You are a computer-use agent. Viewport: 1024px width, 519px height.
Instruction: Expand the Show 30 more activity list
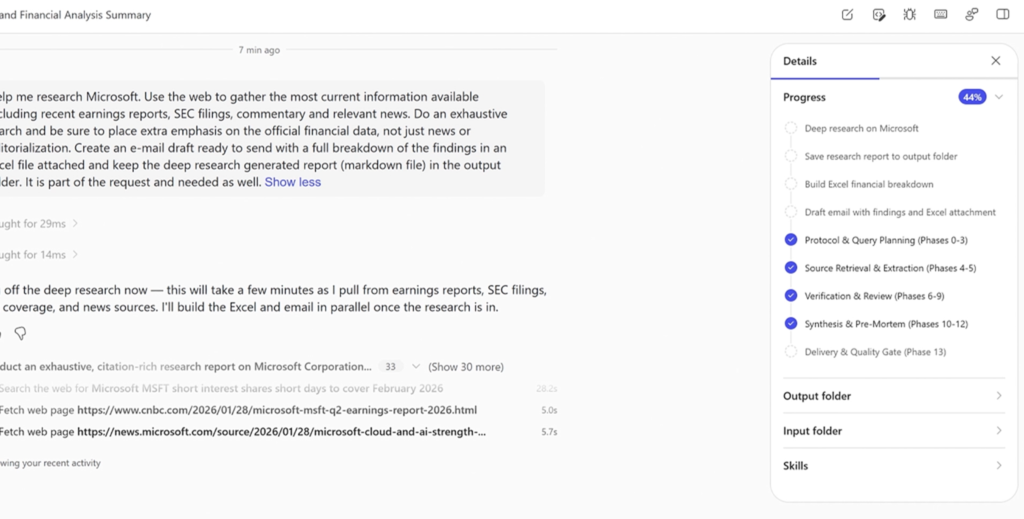click(465, 367)
